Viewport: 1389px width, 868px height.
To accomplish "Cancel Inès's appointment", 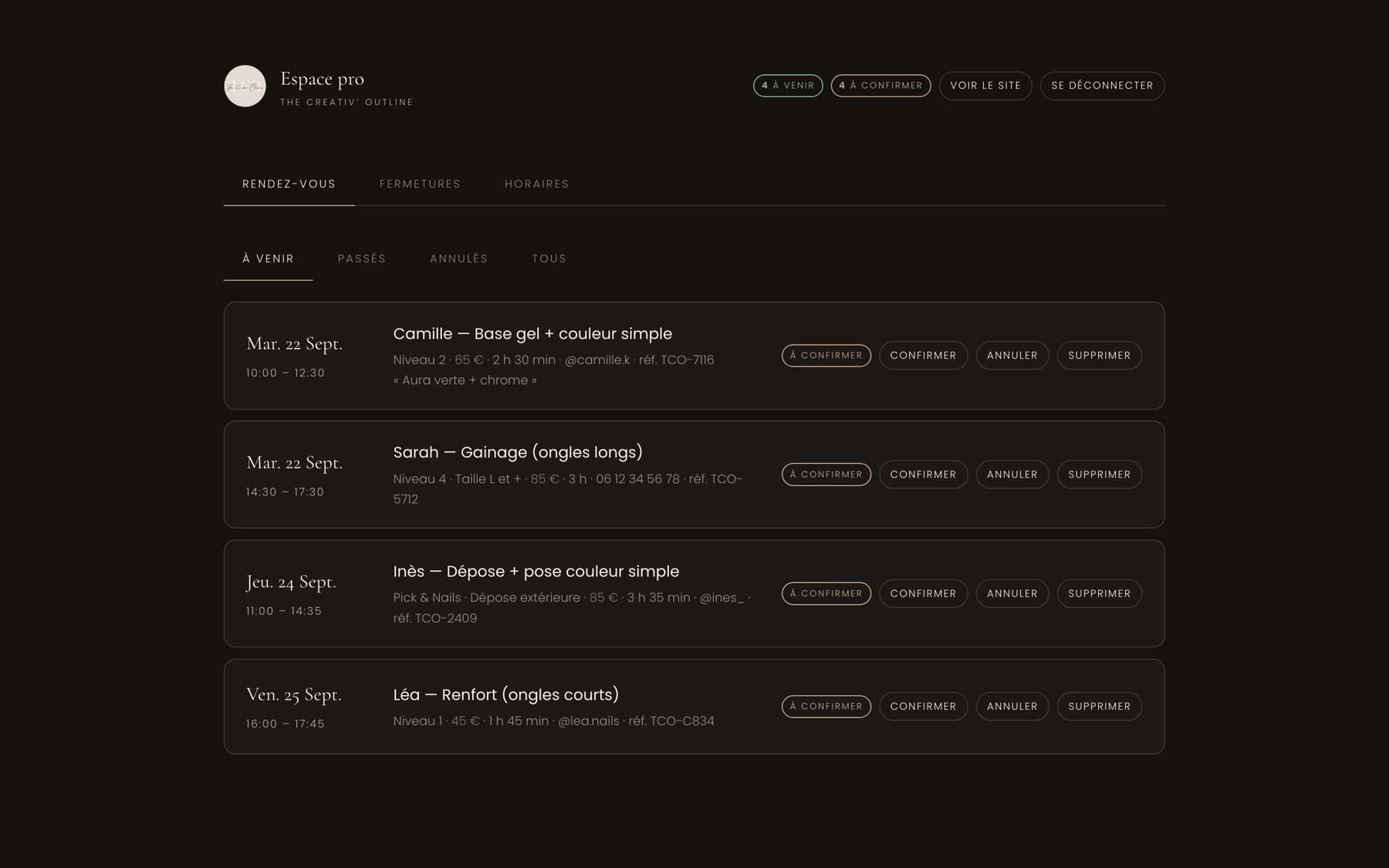I will (1012, 593).
